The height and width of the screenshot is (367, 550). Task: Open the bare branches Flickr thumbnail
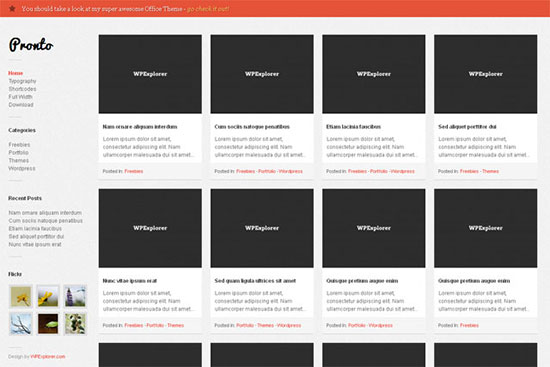tap(21, 323)
